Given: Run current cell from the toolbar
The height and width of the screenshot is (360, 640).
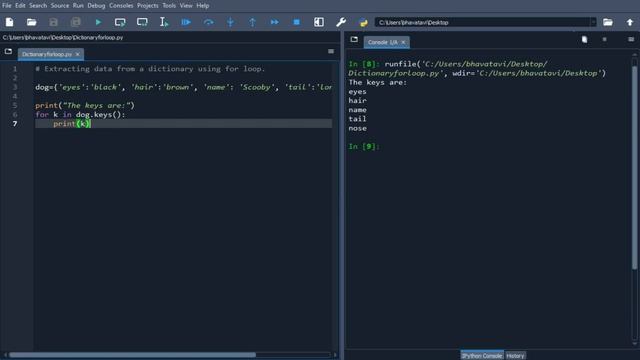Looking at the screenshot, I should pyautogui.click(x=120, y=22).
